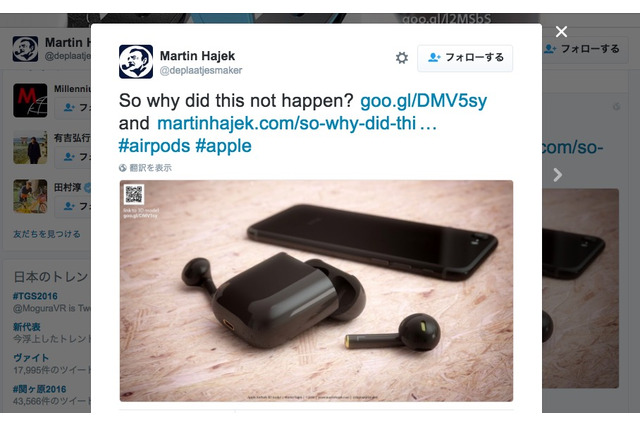640x426 pixels.
Task: Select the #apple hashtag
Action: 223,146
